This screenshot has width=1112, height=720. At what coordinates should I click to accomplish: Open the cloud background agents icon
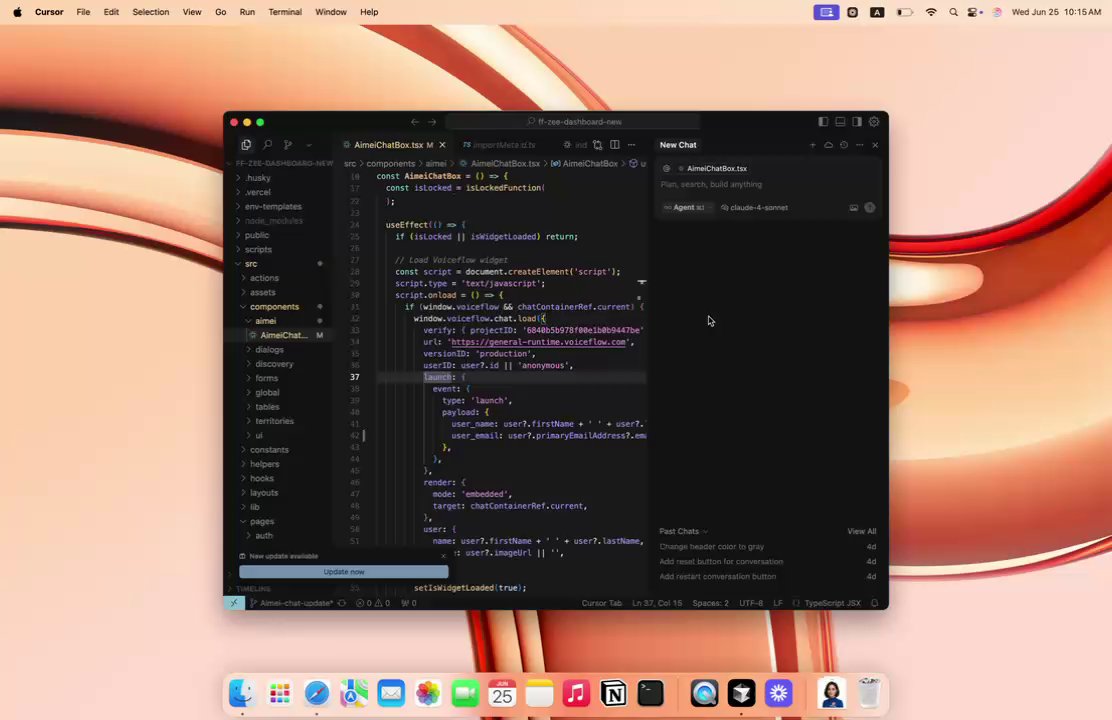828,145
